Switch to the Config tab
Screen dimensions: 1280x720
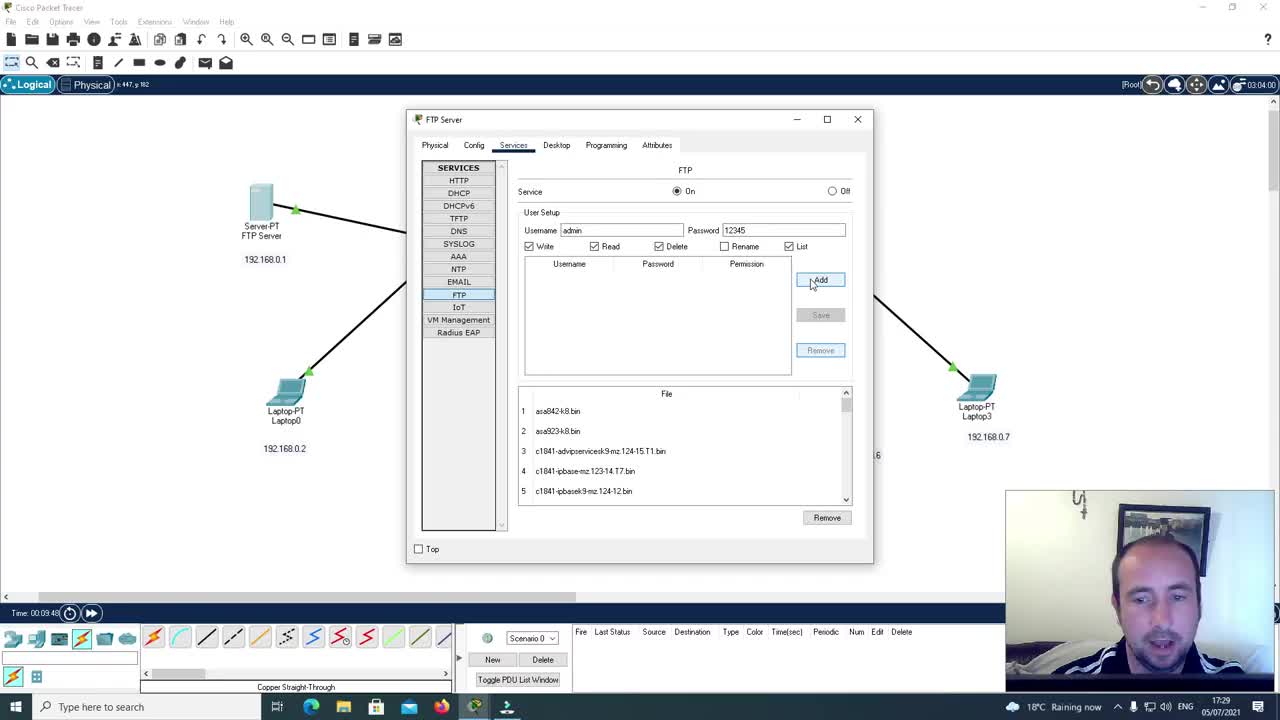[474, 145]
